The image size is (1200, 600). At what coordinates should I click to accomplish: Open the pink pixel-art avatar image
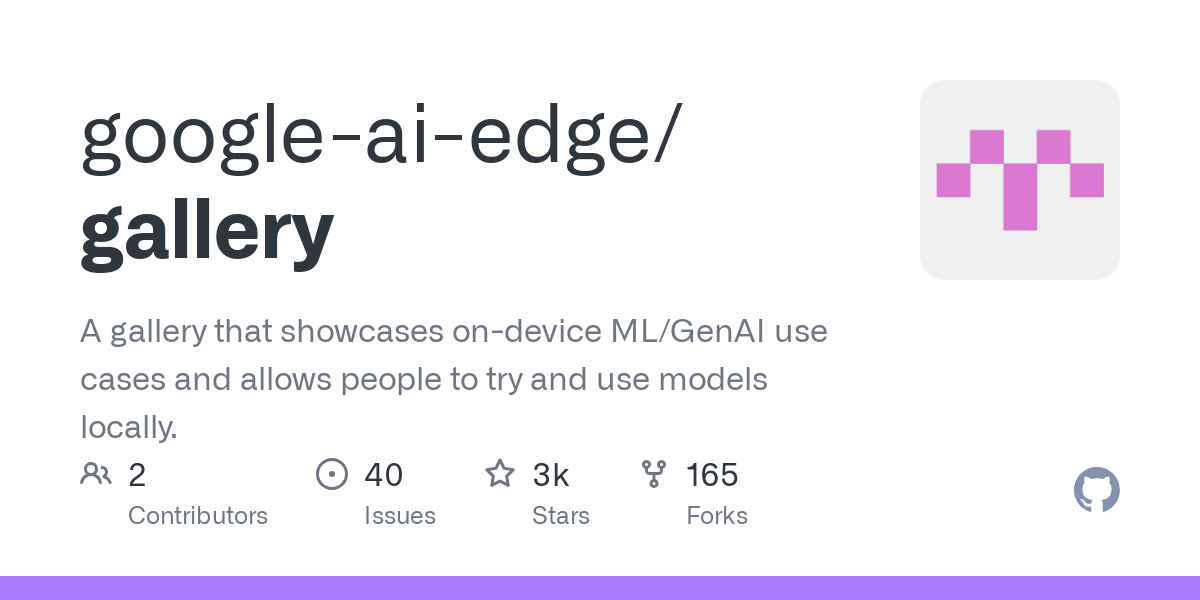tap(1019, 180)
